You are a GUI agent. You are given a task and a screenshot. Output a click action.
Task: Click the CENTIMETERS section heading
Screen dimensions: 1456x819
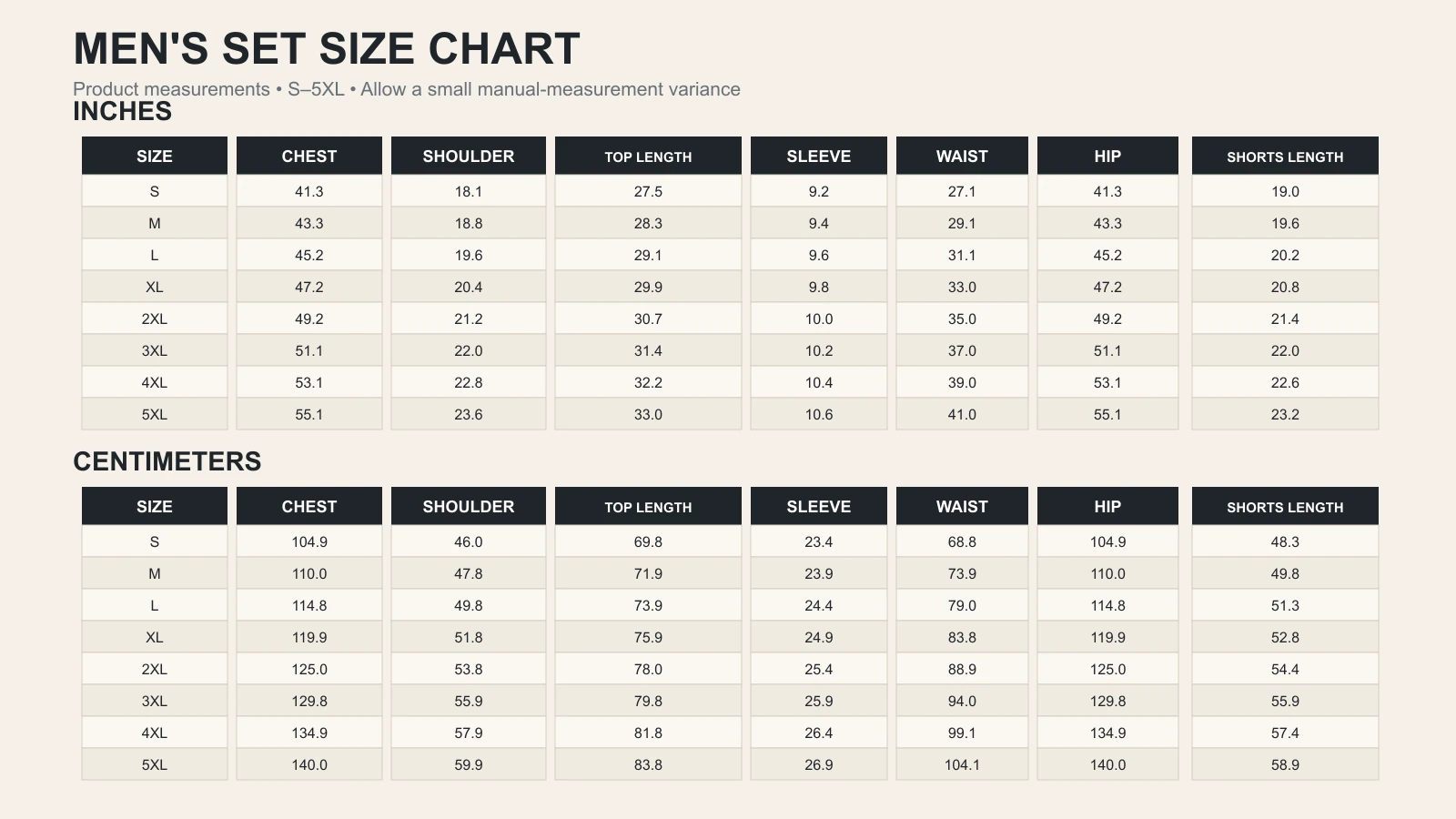pyautogui.click(x=167, y=461)
